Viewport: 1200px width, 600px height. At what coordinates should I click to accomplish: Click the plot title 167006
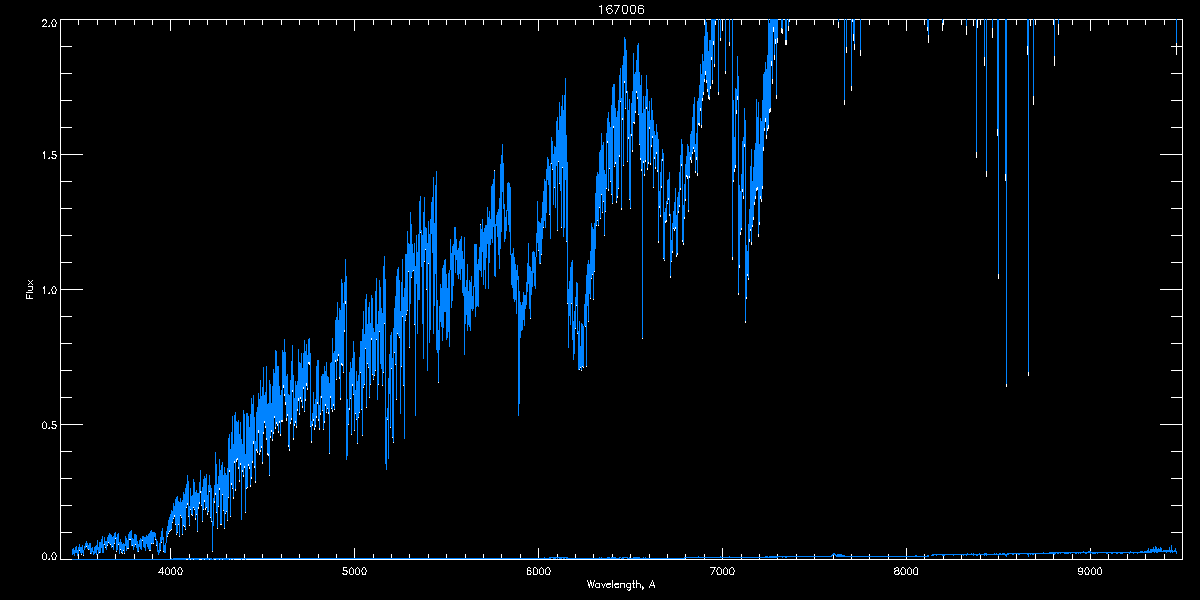(621, 9)
